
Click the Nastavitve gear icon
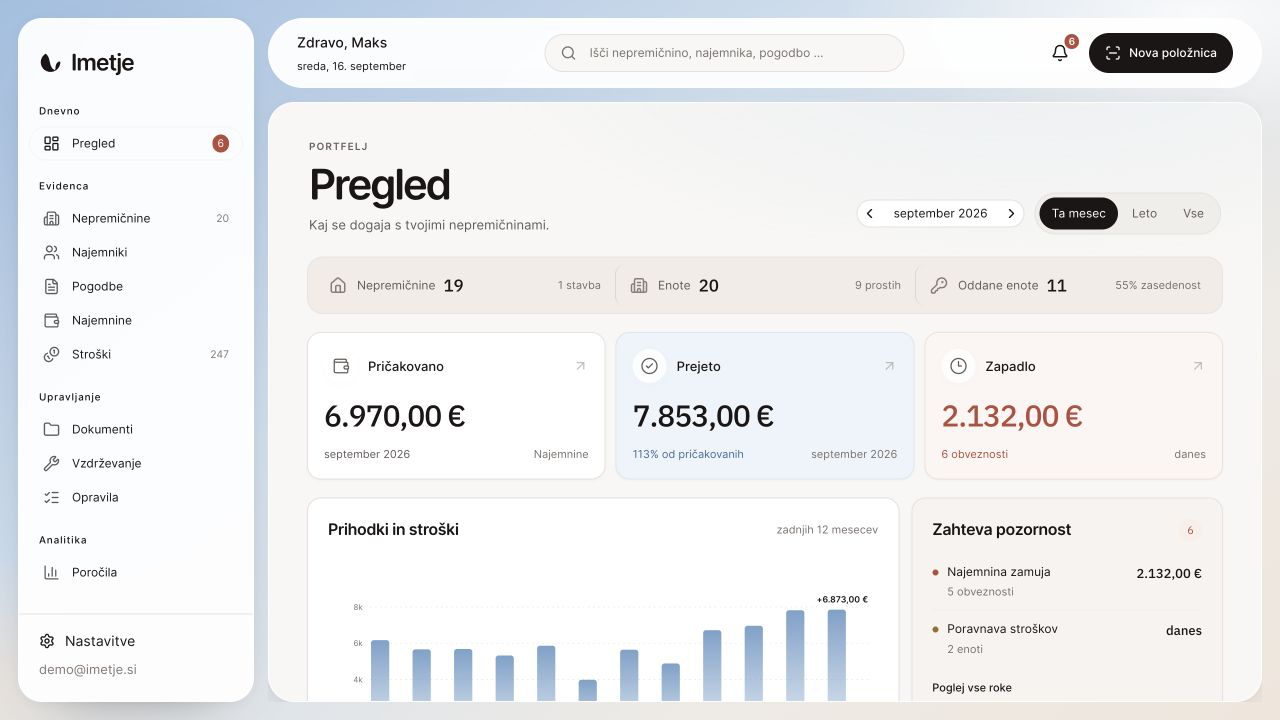pyautogui.click(x=47, y=641)
